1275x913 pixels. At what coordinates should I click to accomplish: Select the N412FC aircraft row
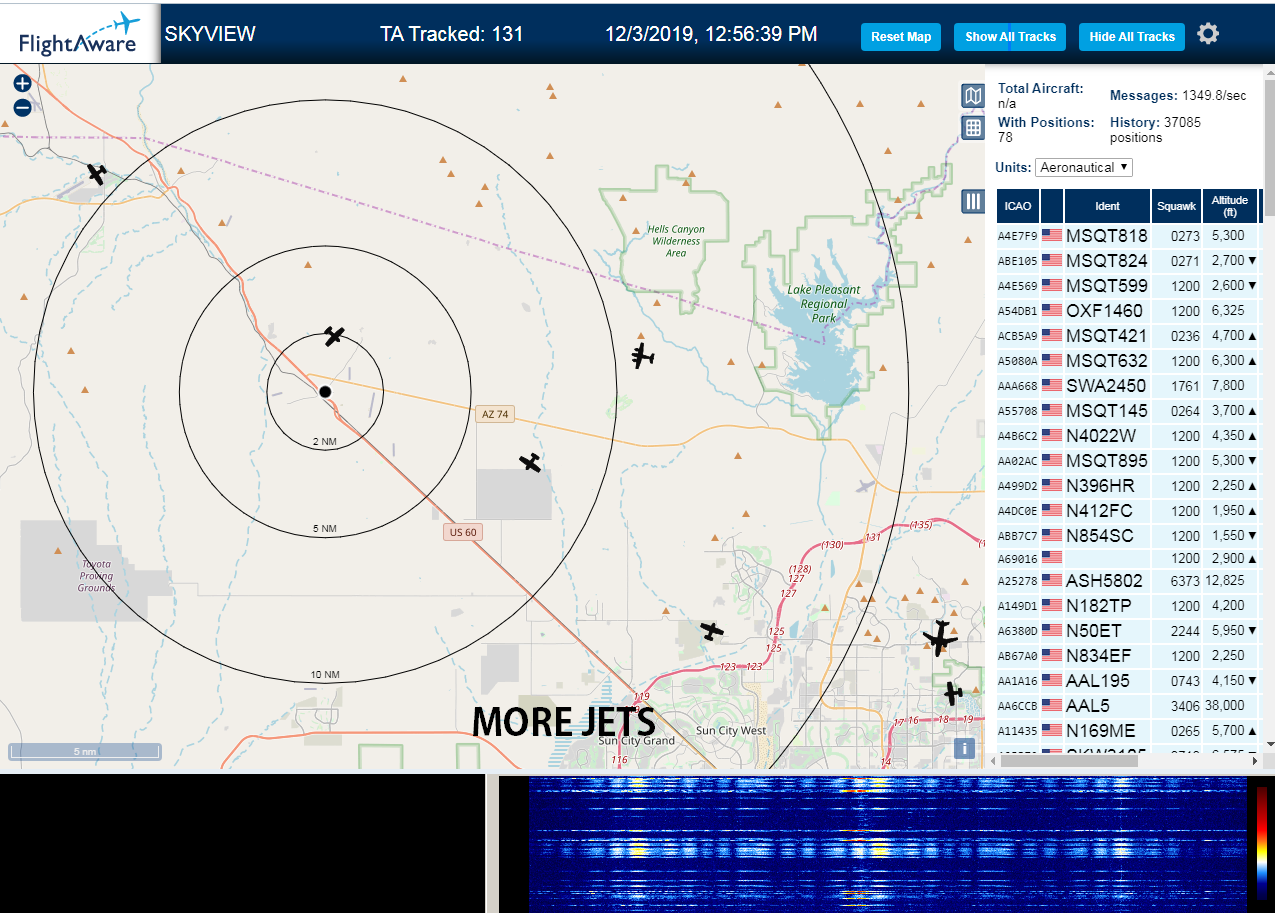[x=1127, y=511]
